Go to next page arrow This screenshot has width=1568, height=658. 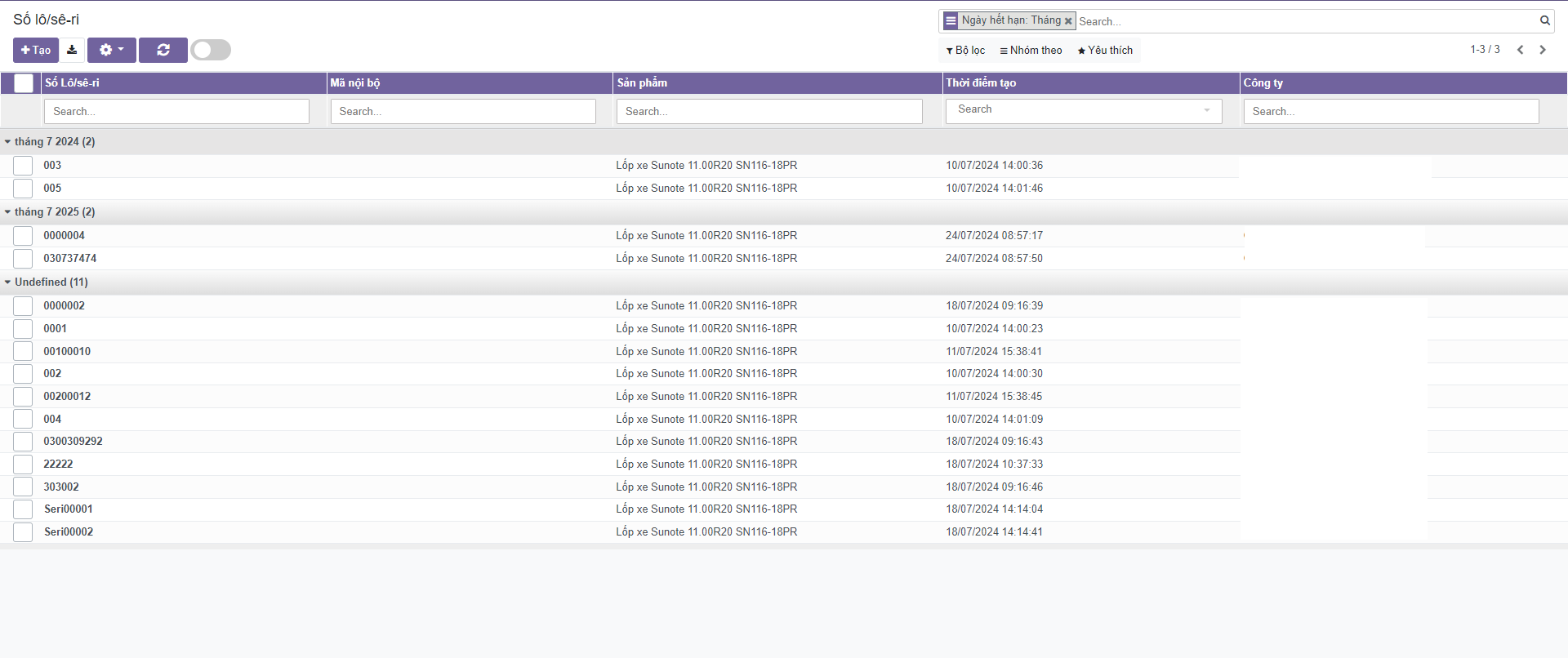click(x=1543, y=50)
